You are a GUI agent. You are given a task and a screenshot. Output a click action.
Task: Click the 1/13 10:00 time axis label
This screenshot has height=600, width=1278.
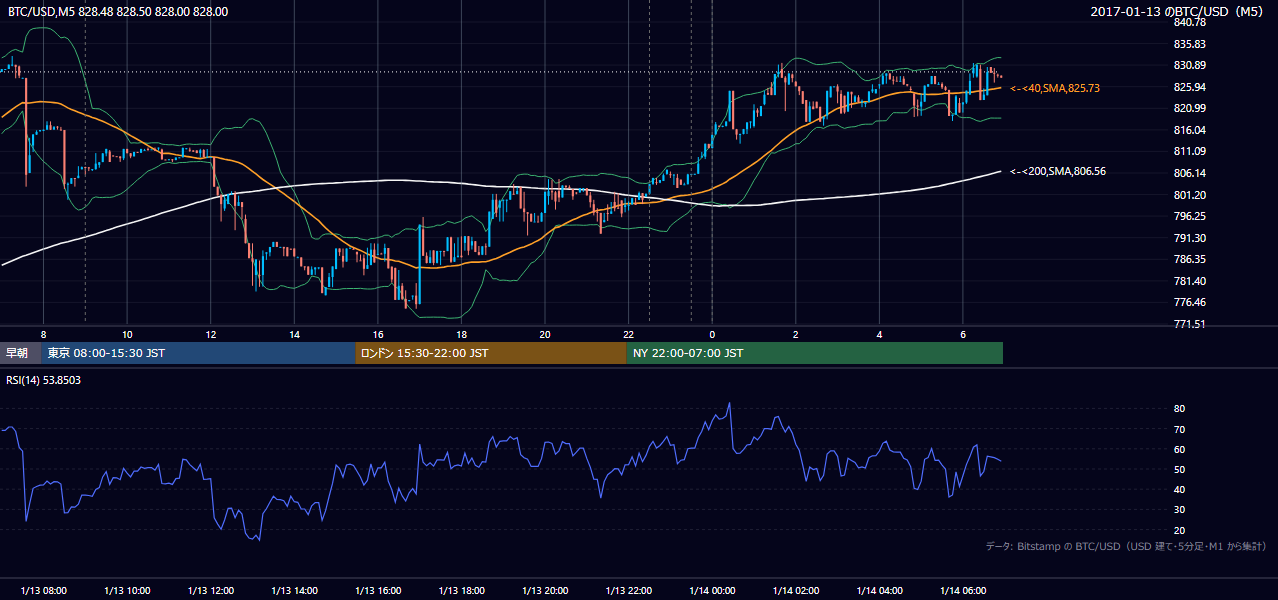(x=127, y=591)
